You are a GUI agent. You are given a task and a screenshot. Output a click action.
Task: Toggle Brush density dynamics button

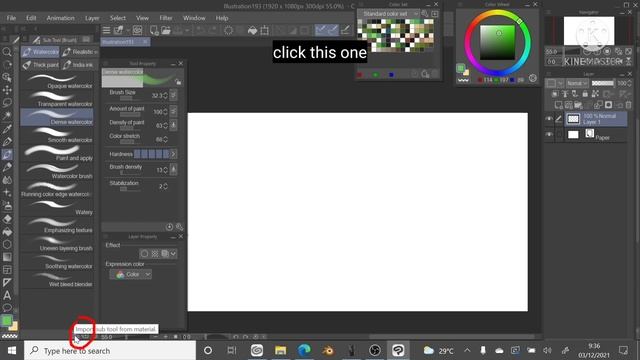point(173,169)
